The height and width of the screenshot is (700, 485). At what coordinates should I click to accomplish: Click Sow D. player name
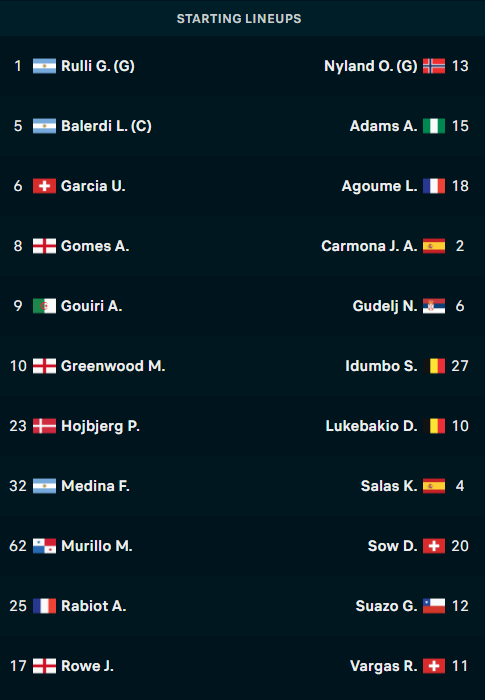(x=392, y=546)
